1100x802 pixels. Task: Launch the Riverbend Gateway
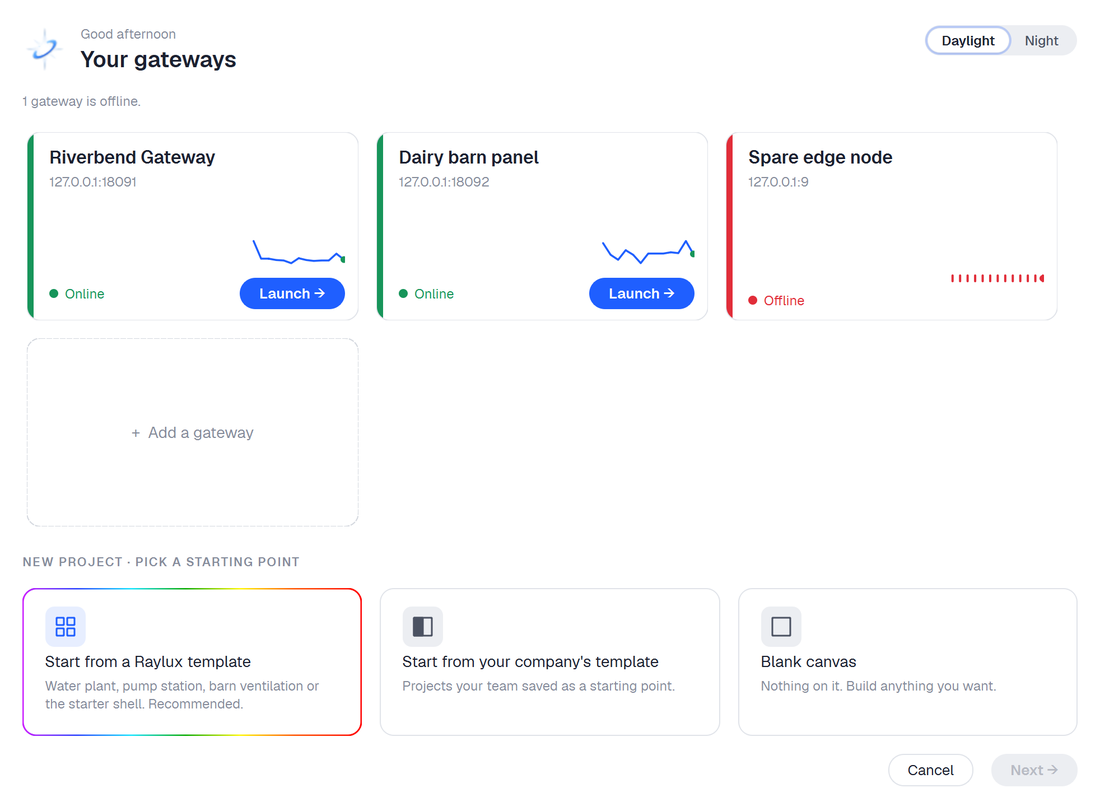(292, 293)
